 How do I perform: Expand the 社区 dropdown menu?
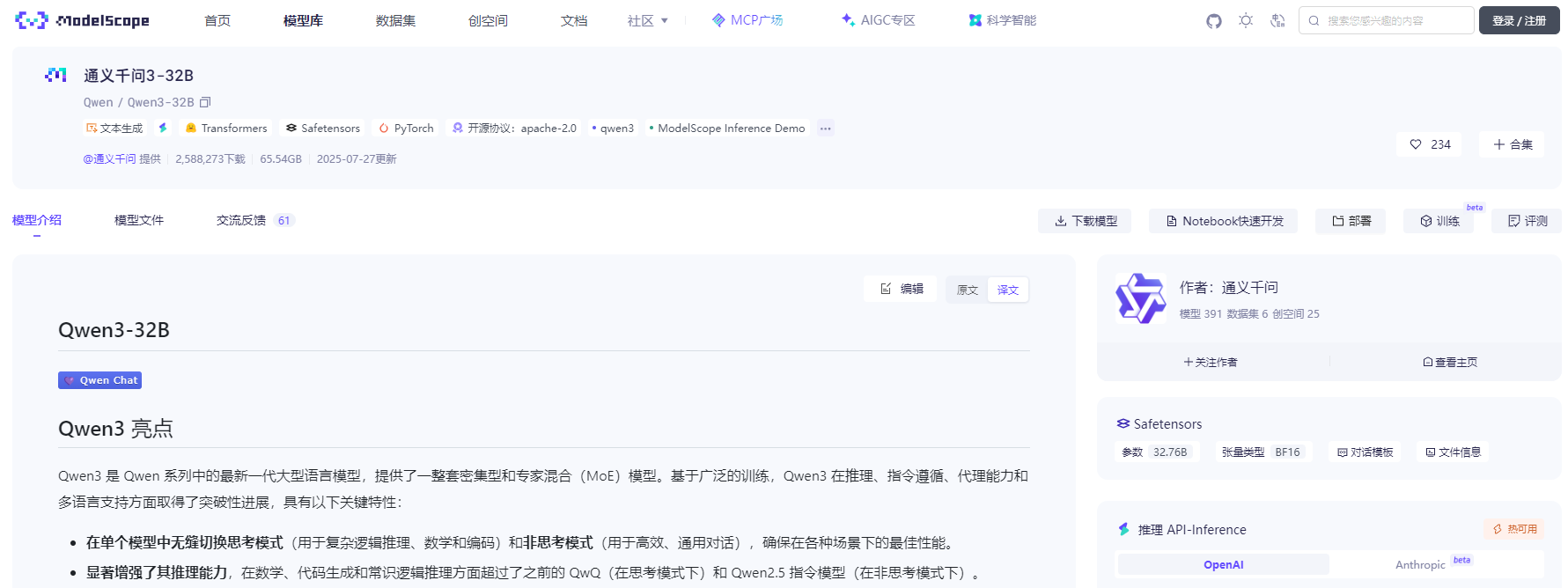point(648,20)
